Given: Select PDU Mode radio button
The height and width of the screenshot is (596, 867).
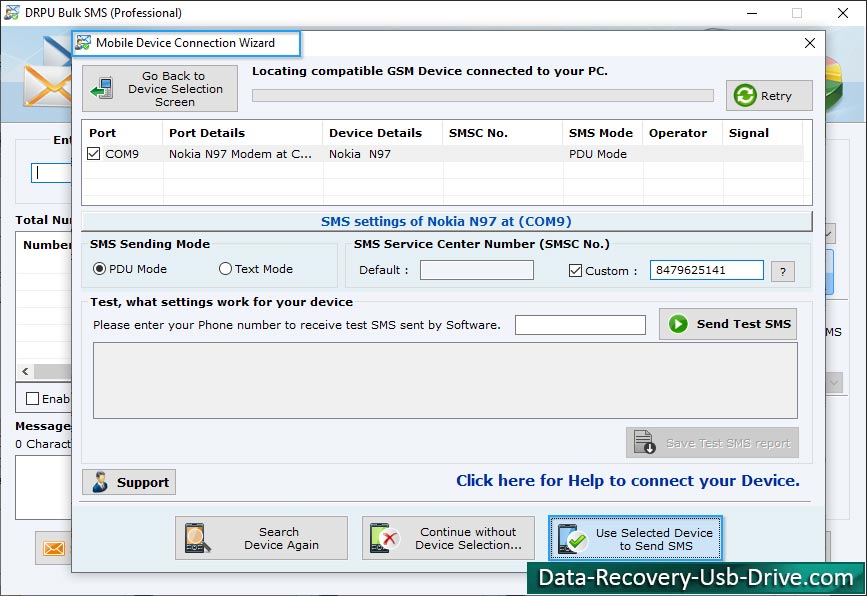Looking at the screenshot, I should pyautogui.click(x=100, y=269).
